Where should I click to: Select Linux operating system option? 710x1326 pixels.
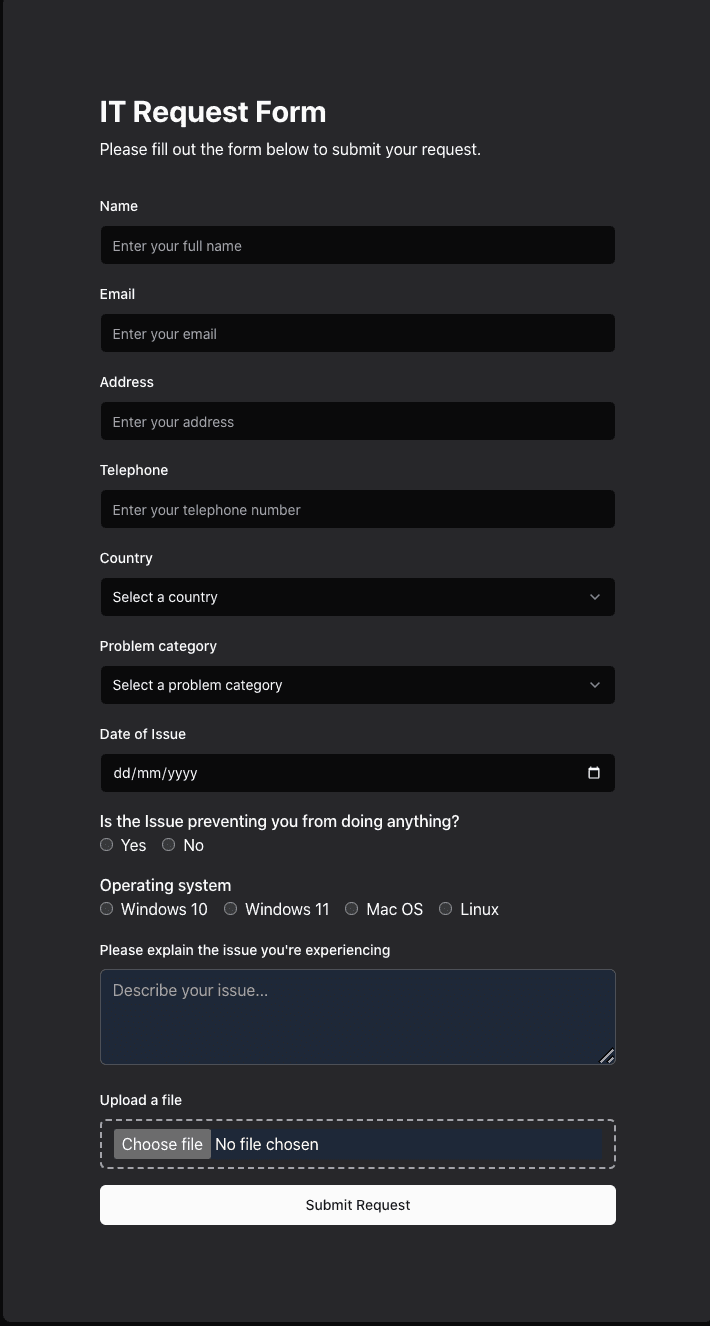(x=445, y=908)
